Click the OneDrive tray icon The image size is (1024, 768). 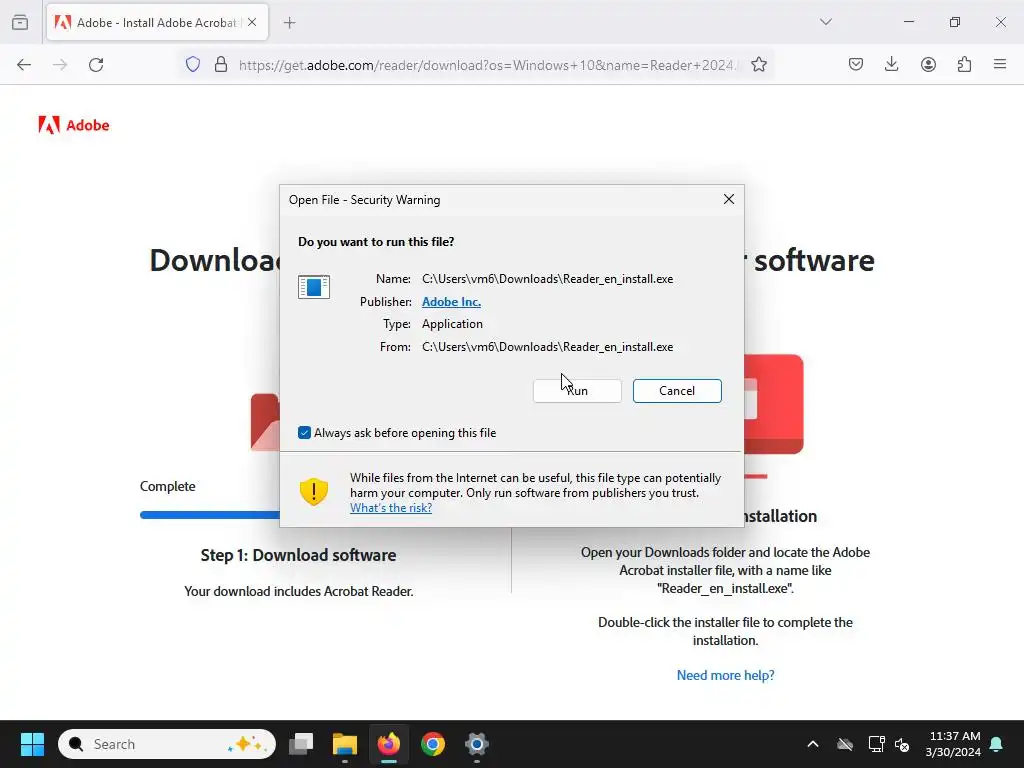coord(845,744)
